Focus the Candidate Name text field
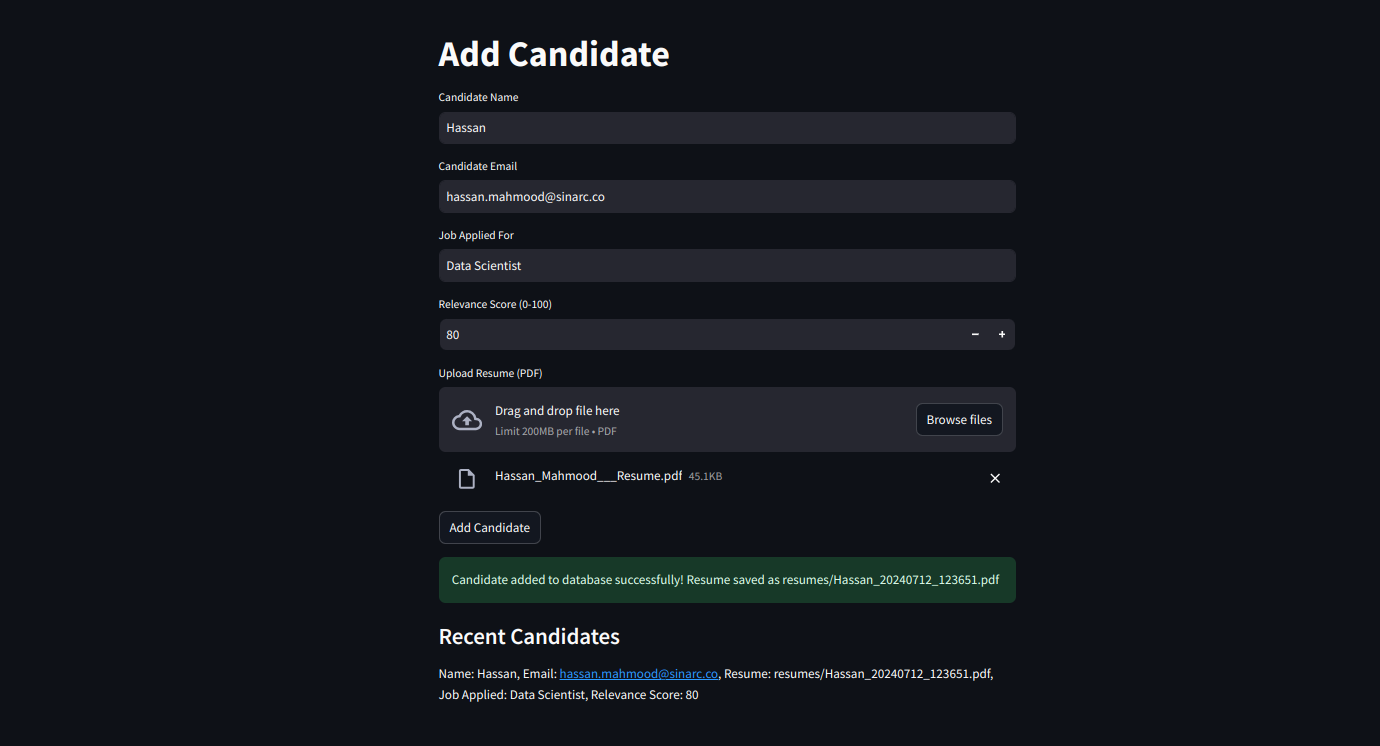 click(x=727, y=128)
